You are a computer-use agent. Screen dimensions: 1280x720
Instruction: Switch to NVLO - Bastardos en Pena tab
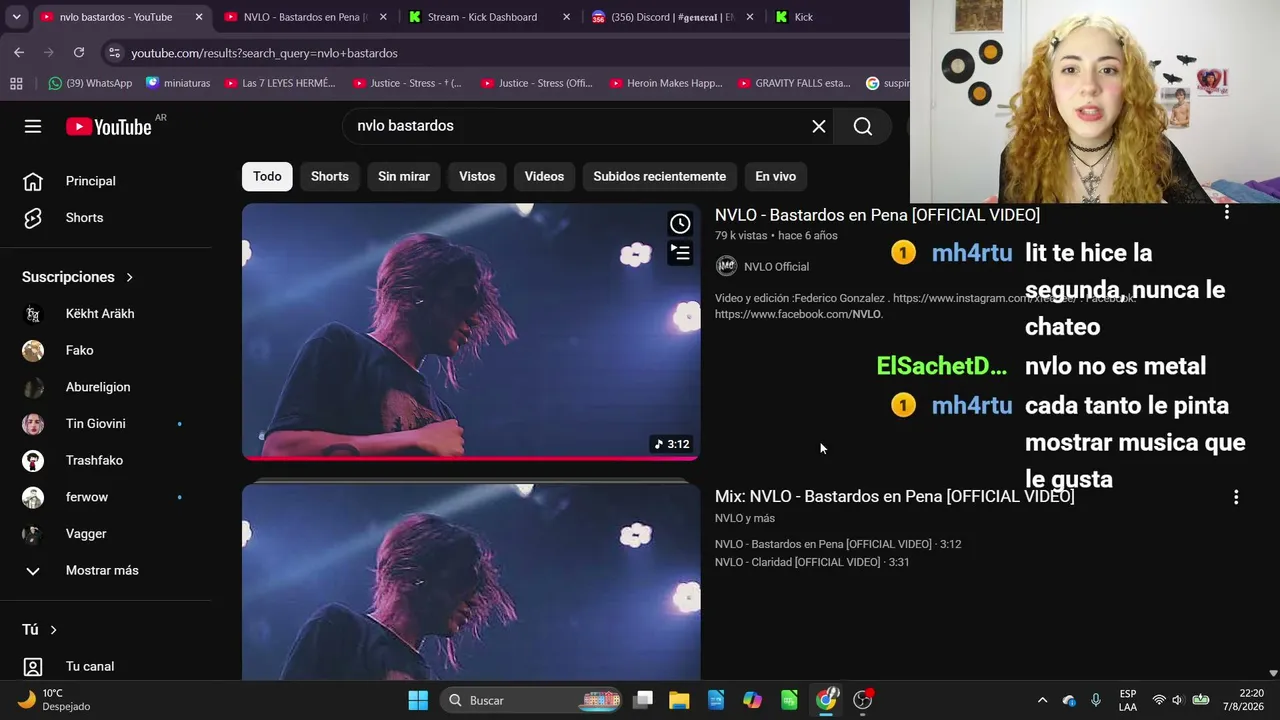click(x=306, y=17)
